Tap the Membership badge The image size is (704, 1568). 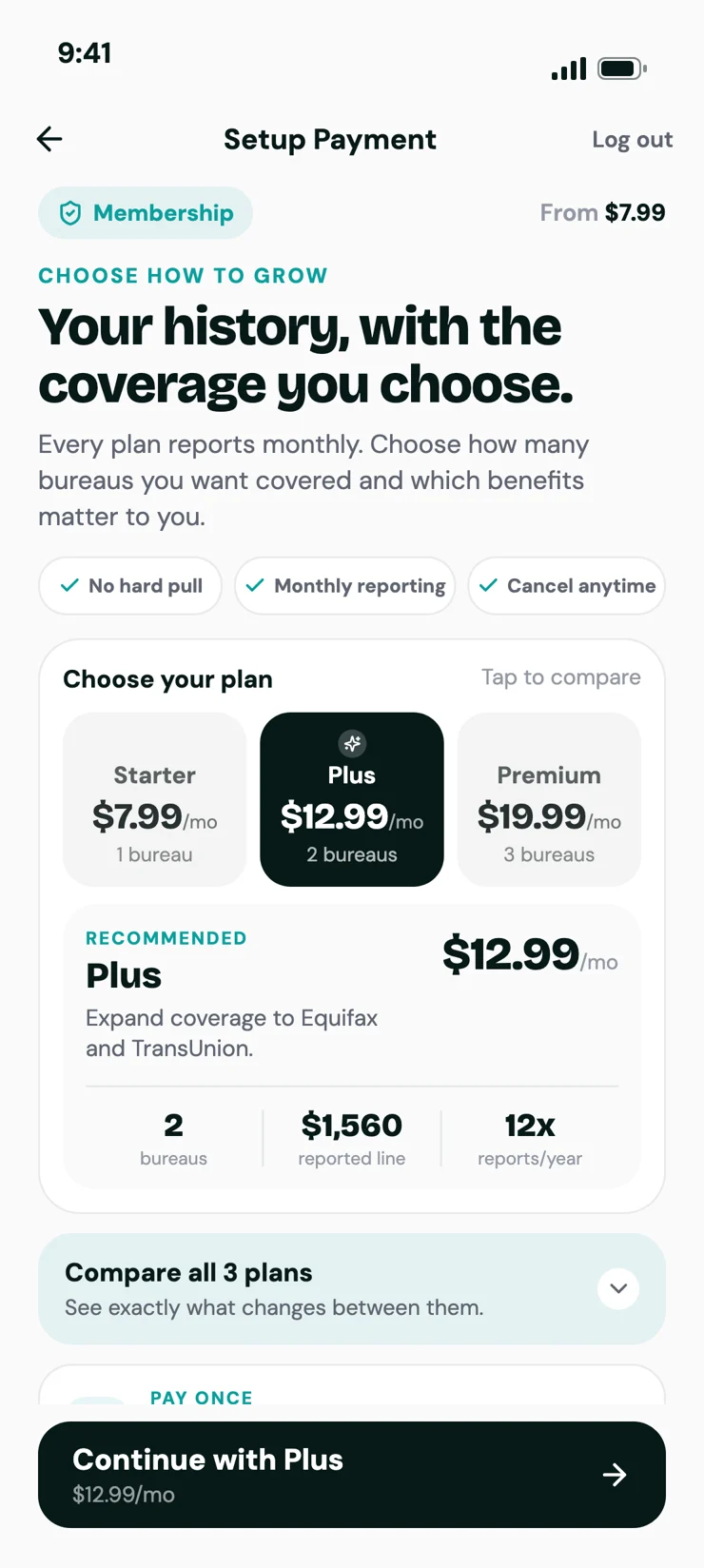pyautogui.click(x=146, y=213)
